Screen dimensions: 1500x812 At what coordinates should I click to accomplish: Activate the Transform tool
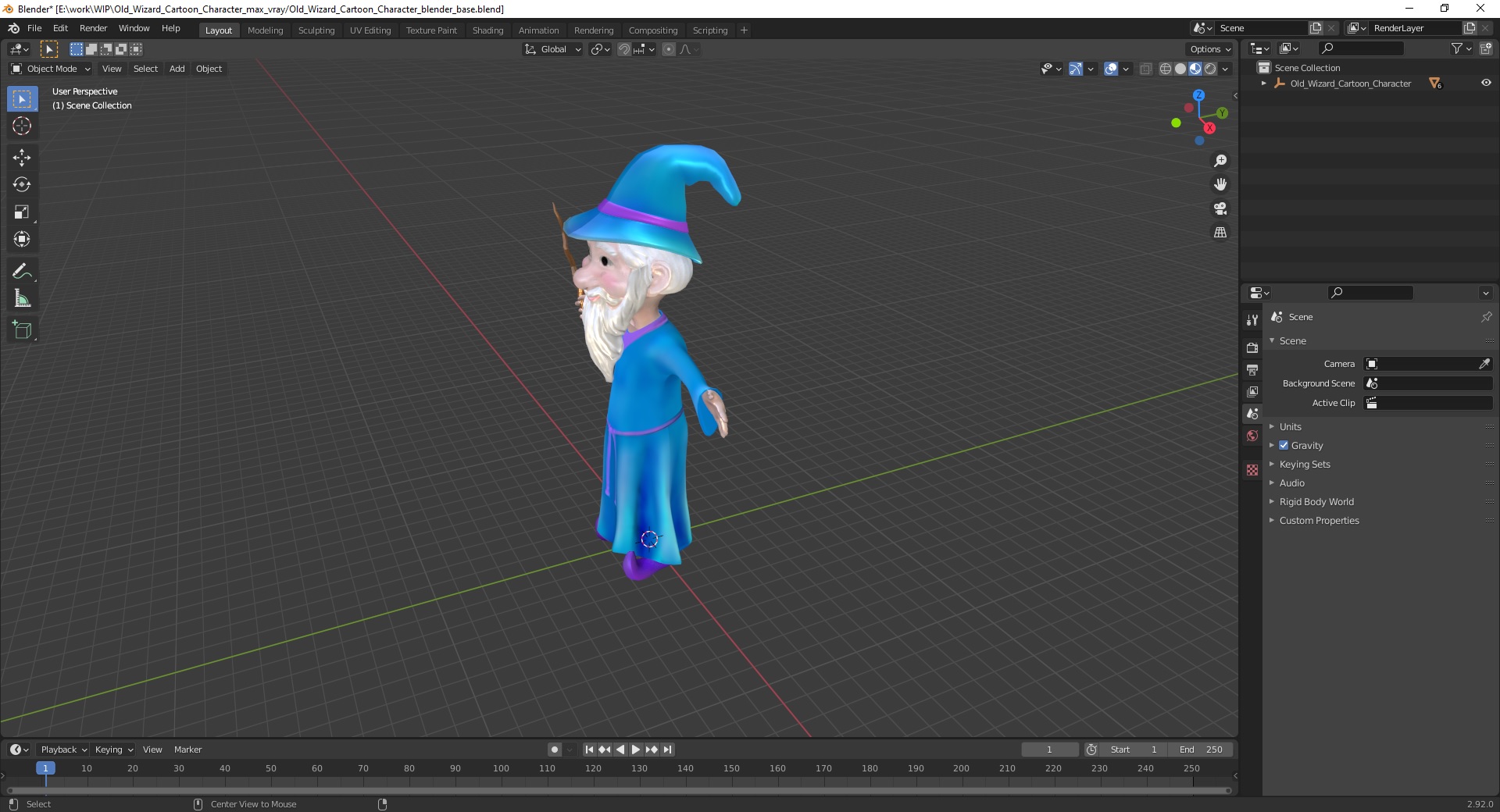(x=22, y=240)
